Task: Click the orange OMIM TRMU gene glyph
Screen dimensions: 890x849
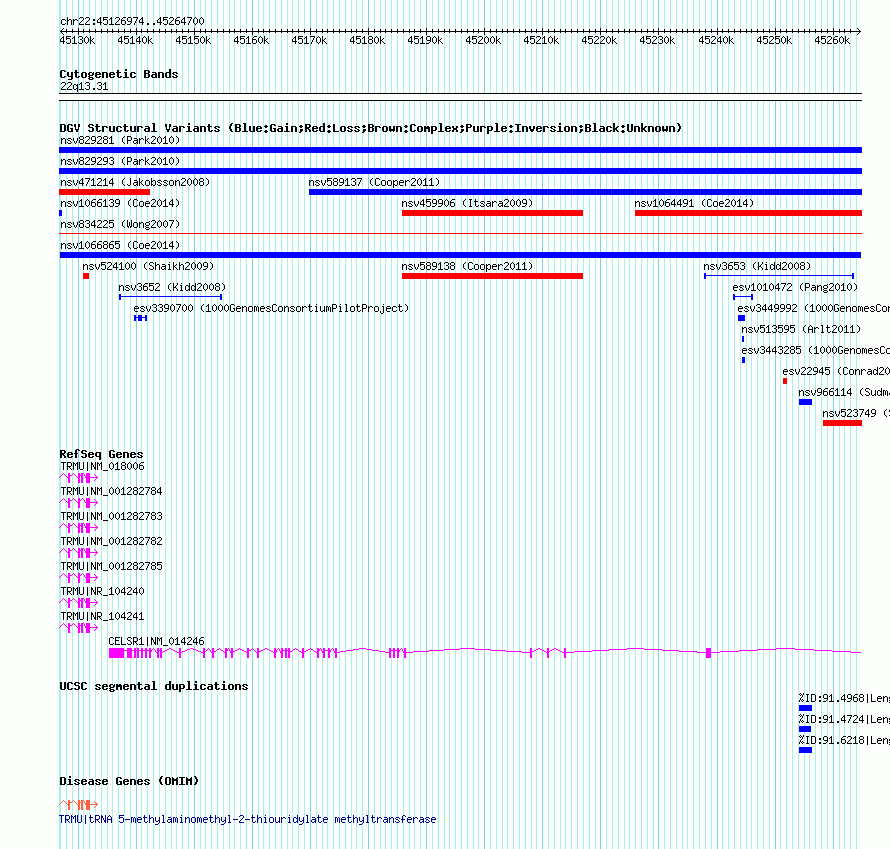Action: 78,804
